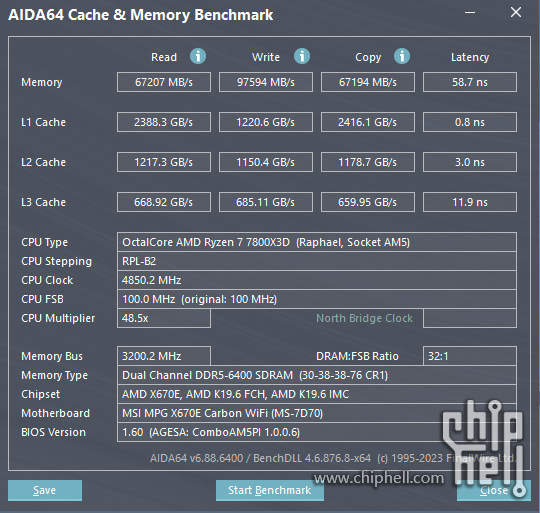This screenshot has height=513, width=540.
Task: Click the BIOS Version 1.60 field
Action: coord(317,432)
